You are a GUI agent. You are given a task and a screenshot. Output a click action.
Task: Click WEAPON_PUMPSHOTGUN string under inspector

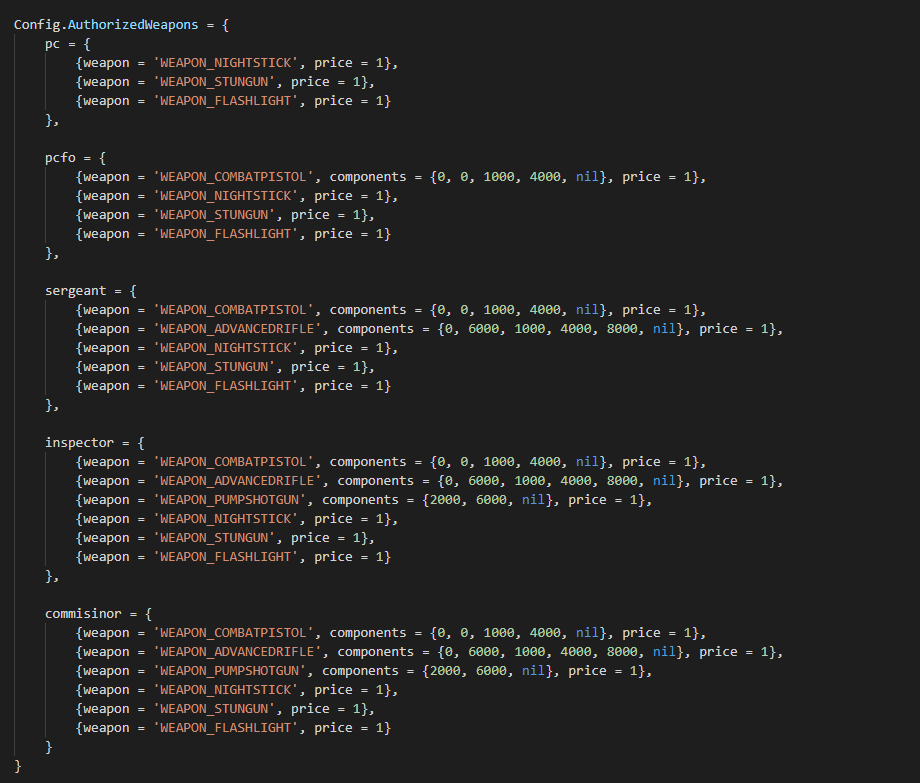click(230, 500)
